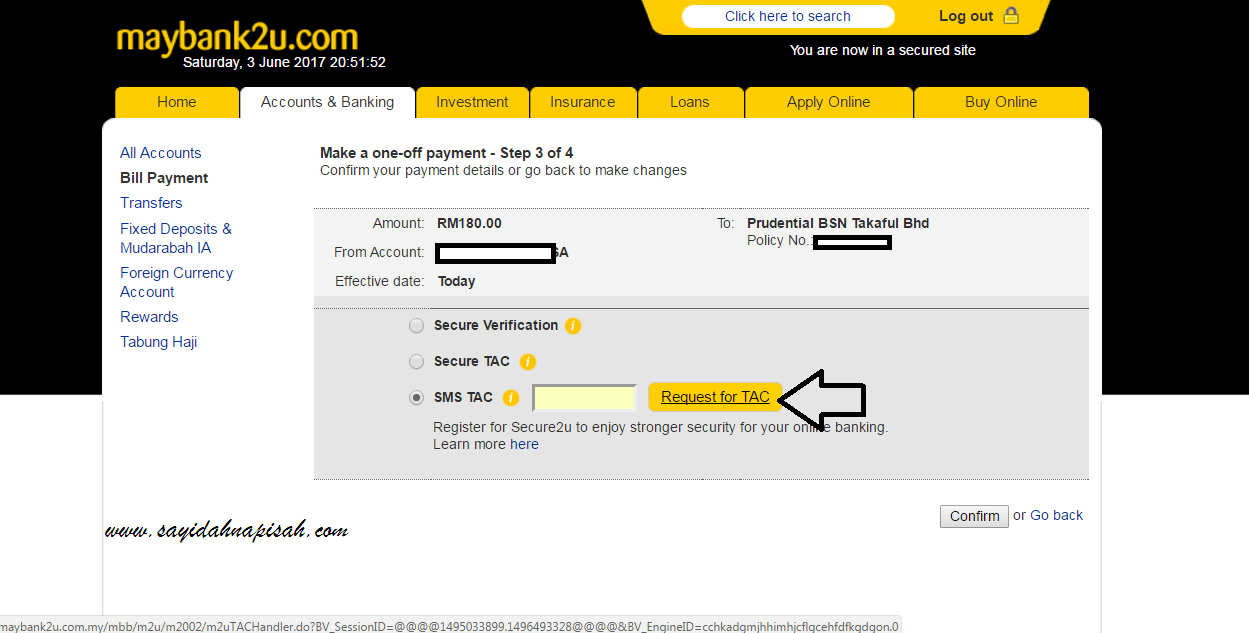1249x633 pixels.
Task: Open info icon next to Secure Verification
Action: (x=573, y=326)
